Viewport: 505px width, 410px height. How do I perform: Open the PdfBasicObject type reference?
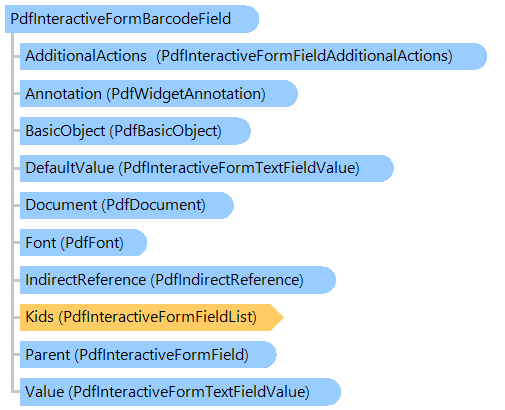pyautogui.click(x=165, y=131)
